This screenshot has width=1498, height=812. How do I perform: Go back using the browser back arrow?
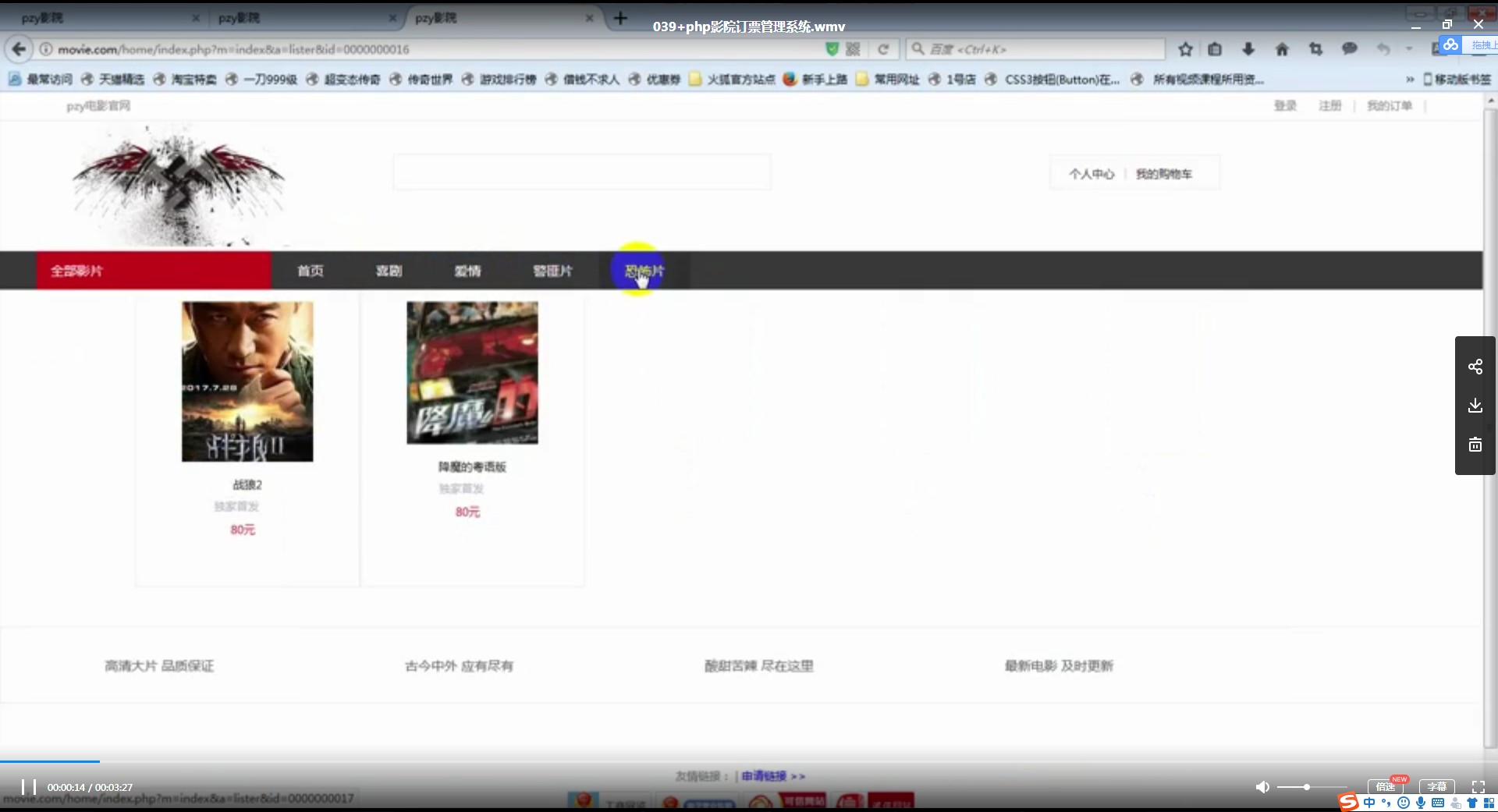(19, 49)
